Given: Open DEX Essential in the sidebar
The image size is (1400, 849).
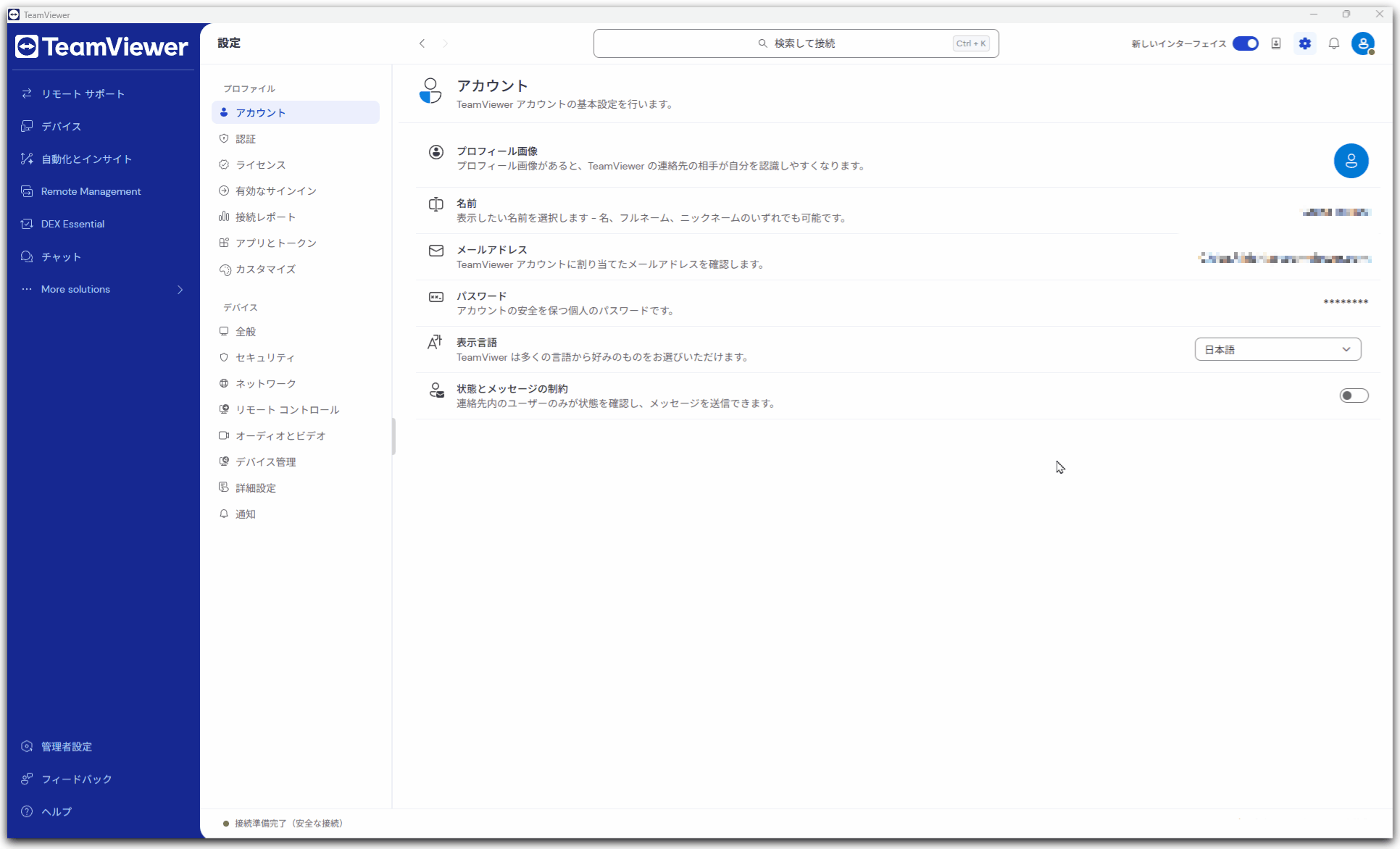Looking at the screenshot, I should [x=72, y=224].
